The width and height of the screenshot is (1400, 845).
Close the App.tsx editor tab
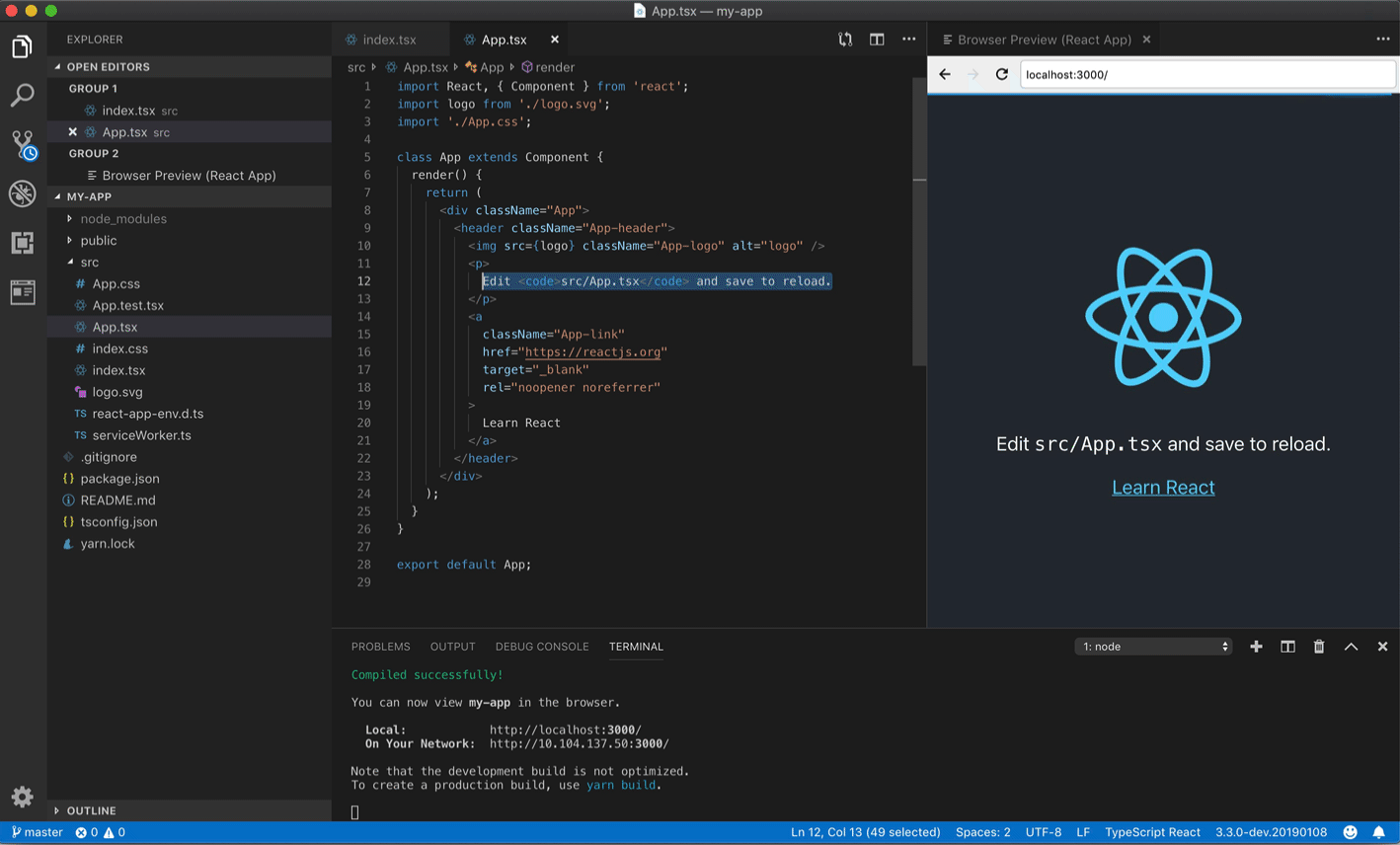(x=555, y=39)
